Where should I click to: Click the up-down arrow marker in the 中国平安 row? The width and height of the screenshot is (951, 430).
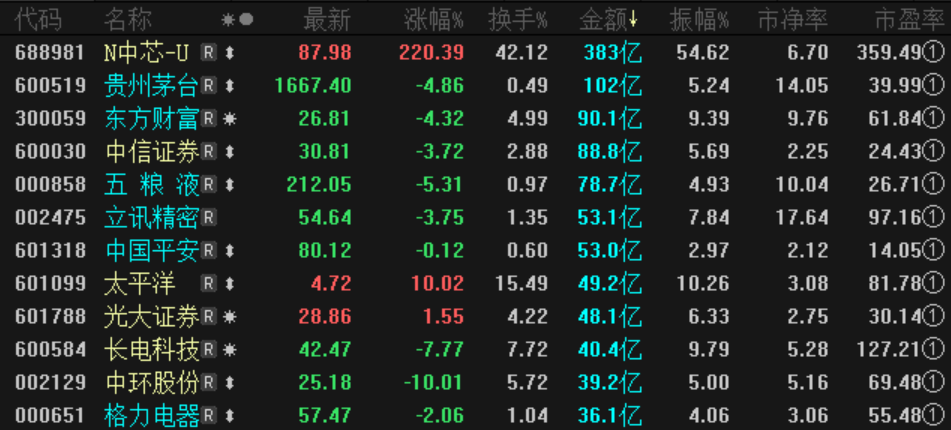(x=229, y=250)
